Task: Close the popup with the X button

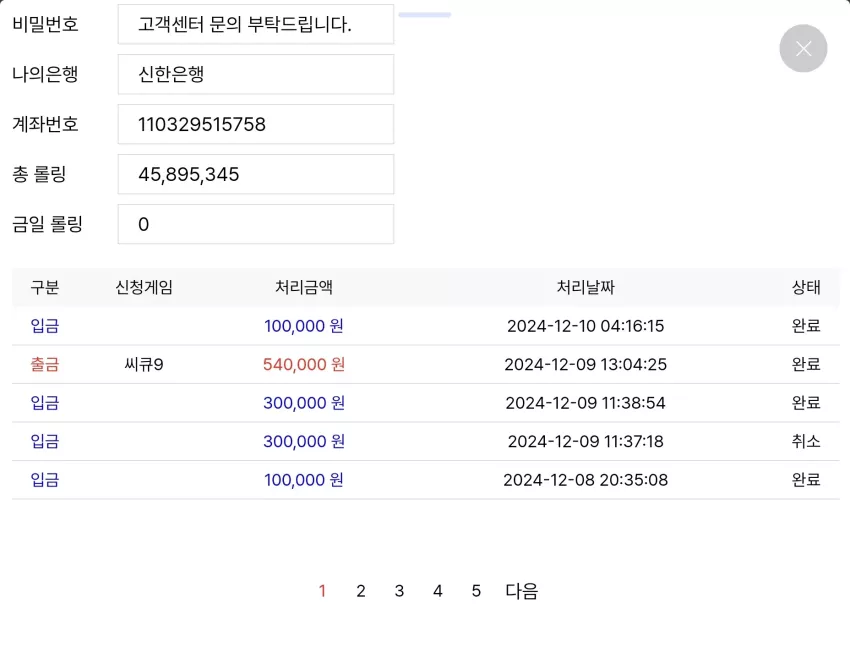Action: coord(803,48)
